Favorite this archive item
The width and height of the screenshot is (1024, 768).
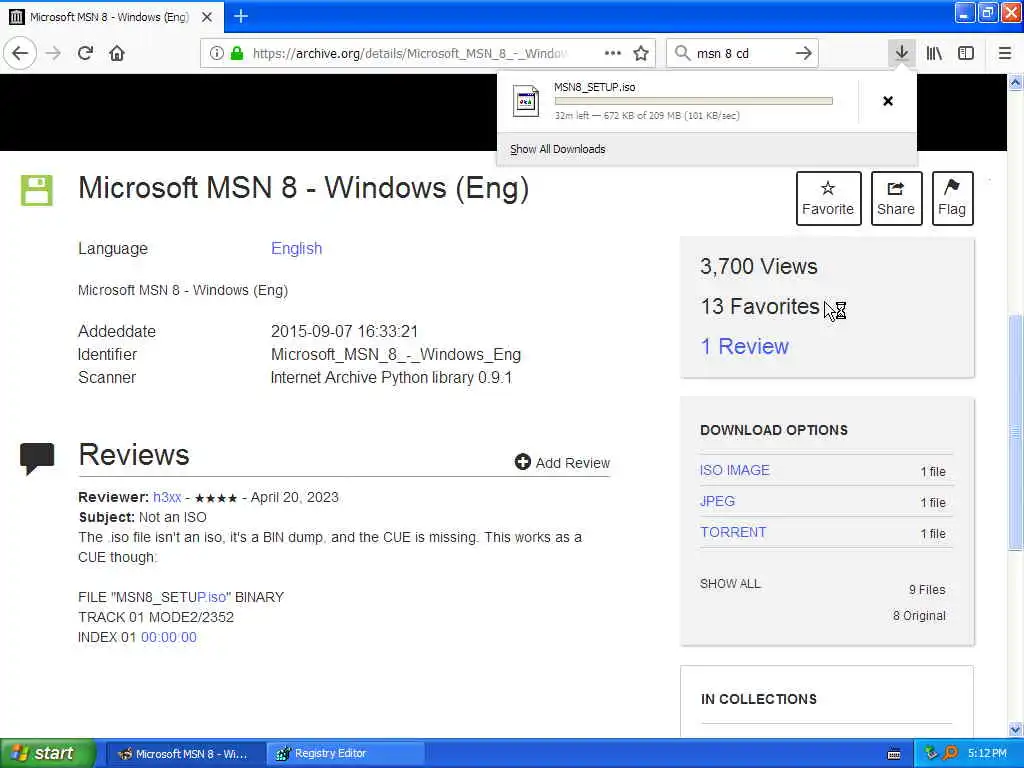click(x=828, y=199)
